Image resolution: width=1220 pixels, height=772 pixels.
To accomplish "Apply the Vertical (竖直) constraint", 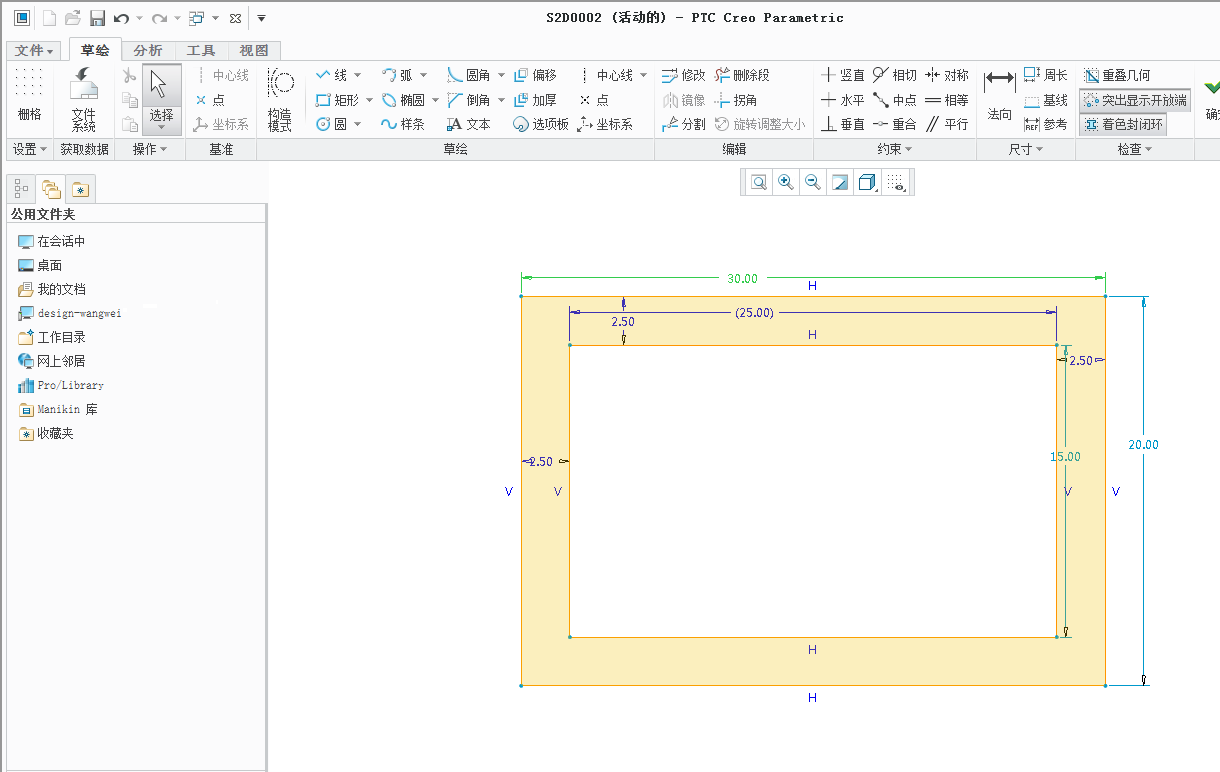I will tap(842, 75).
